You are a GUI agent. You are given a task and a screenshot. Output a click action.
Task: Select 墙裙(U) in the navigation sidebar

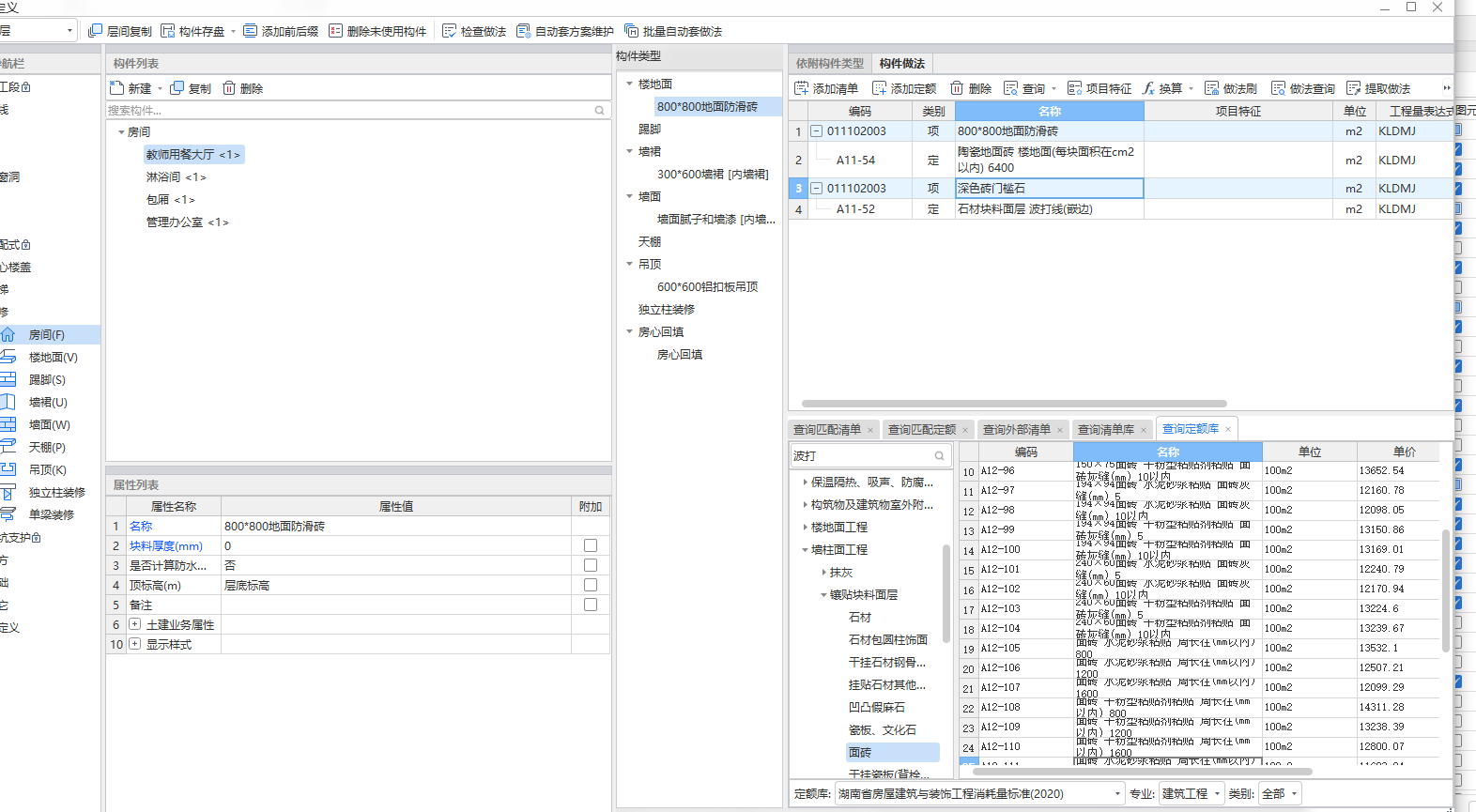[x=50, y=402]
